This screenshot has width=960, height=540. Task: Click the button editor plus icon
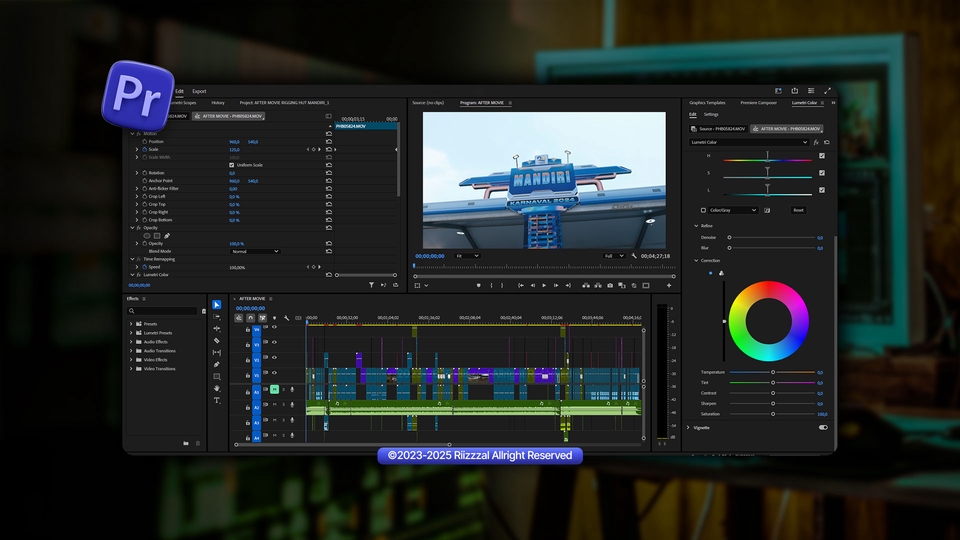[669, 285]
